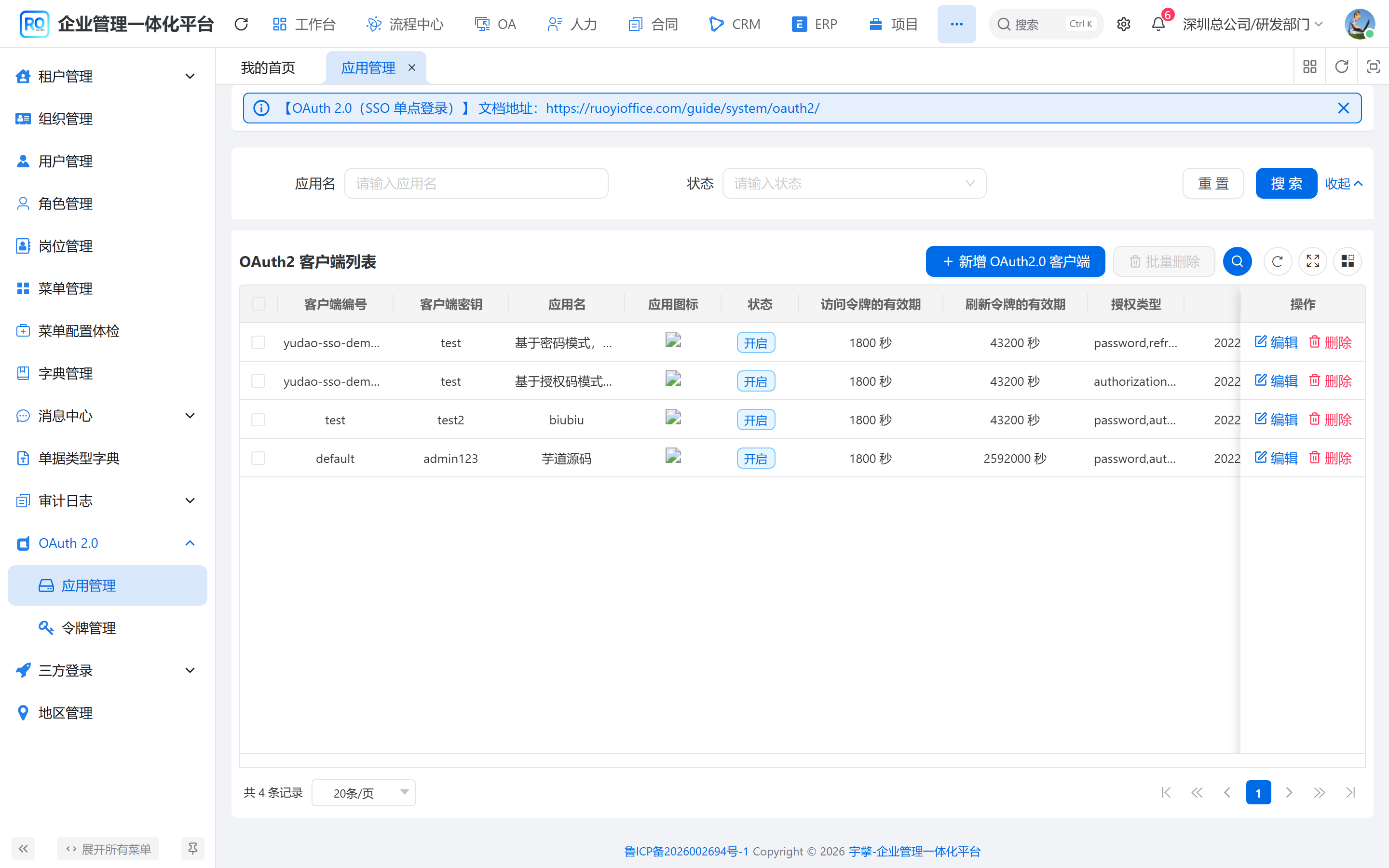The height and width of the screenshot is (868, 1389).
Task: Expand the 审计日志 sidebar menu
Action: pos(108,501)
